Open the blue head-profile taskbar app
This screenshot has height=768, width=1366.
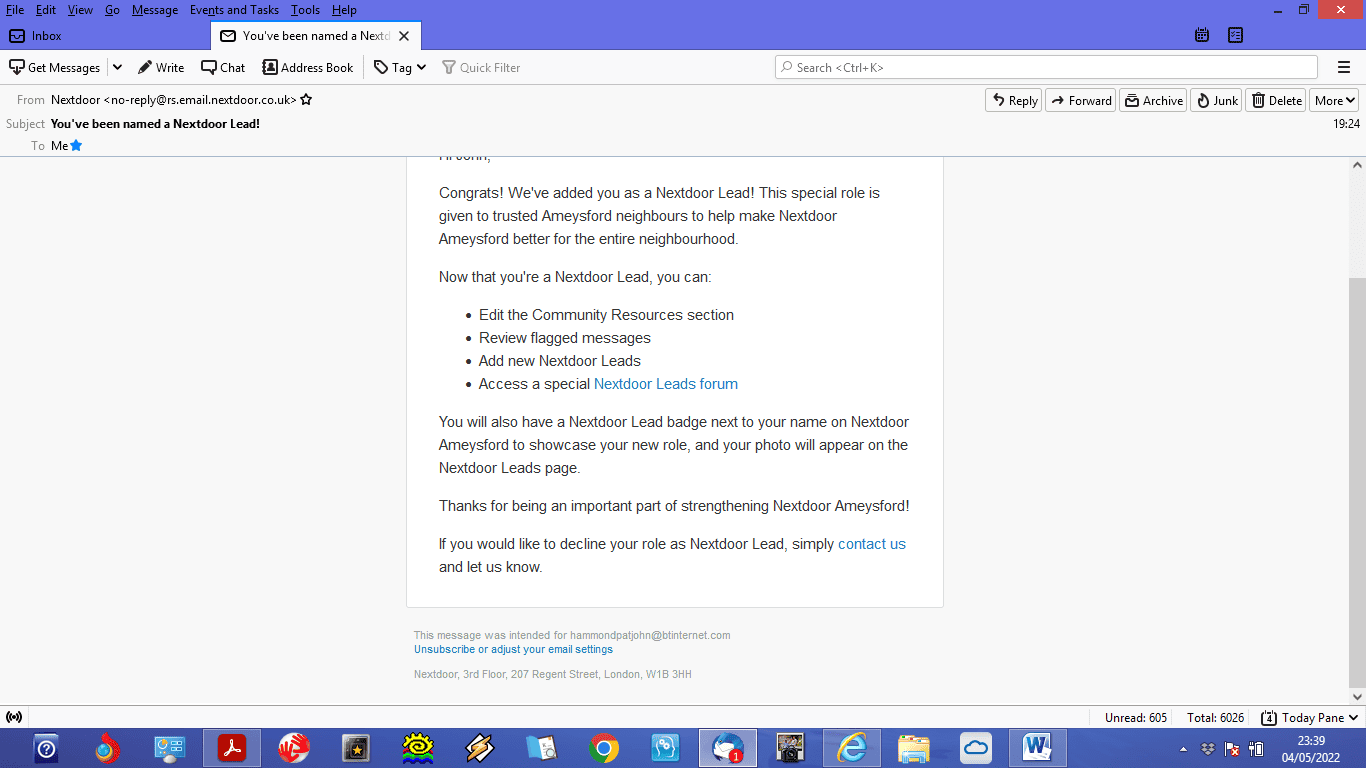[666, 748]
